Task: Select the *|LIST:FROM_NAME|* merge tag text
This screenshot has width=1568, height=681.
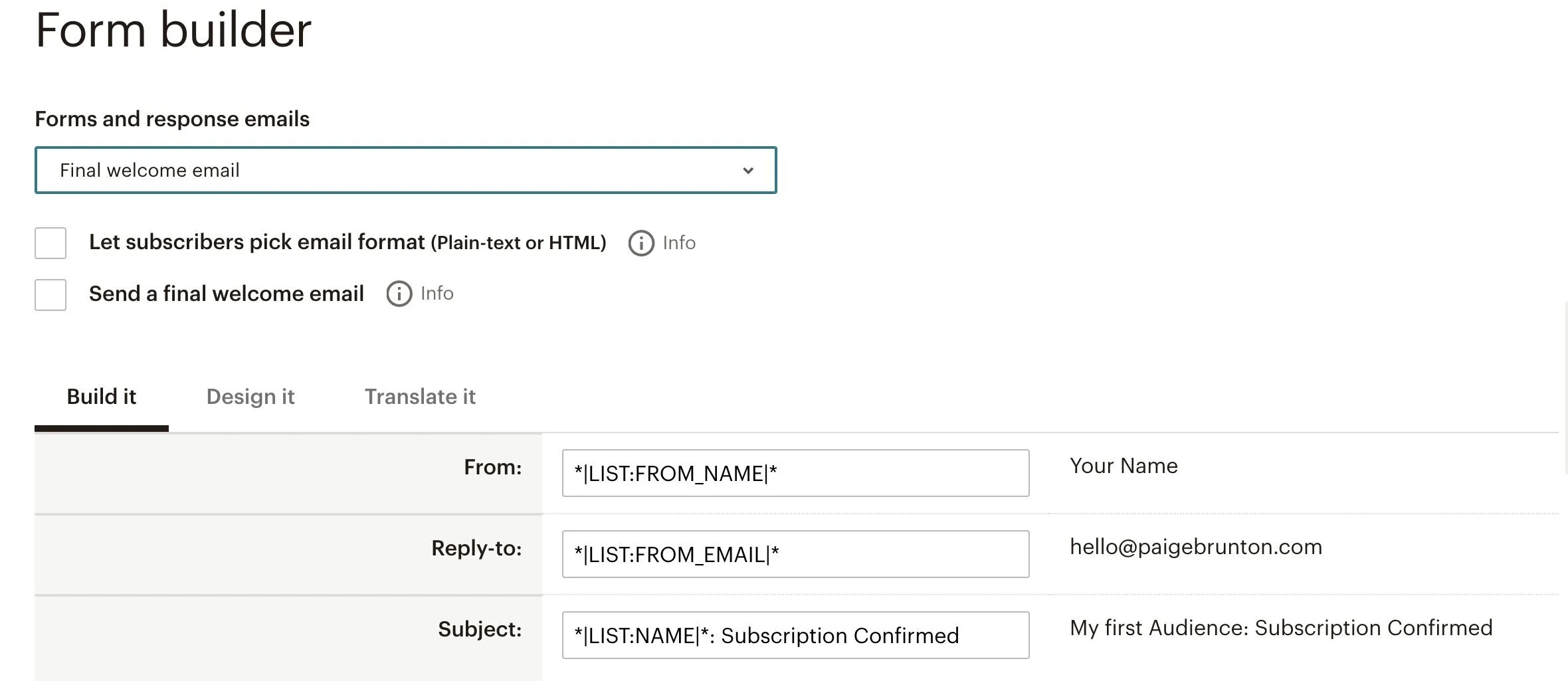Action: click(677, 473)
